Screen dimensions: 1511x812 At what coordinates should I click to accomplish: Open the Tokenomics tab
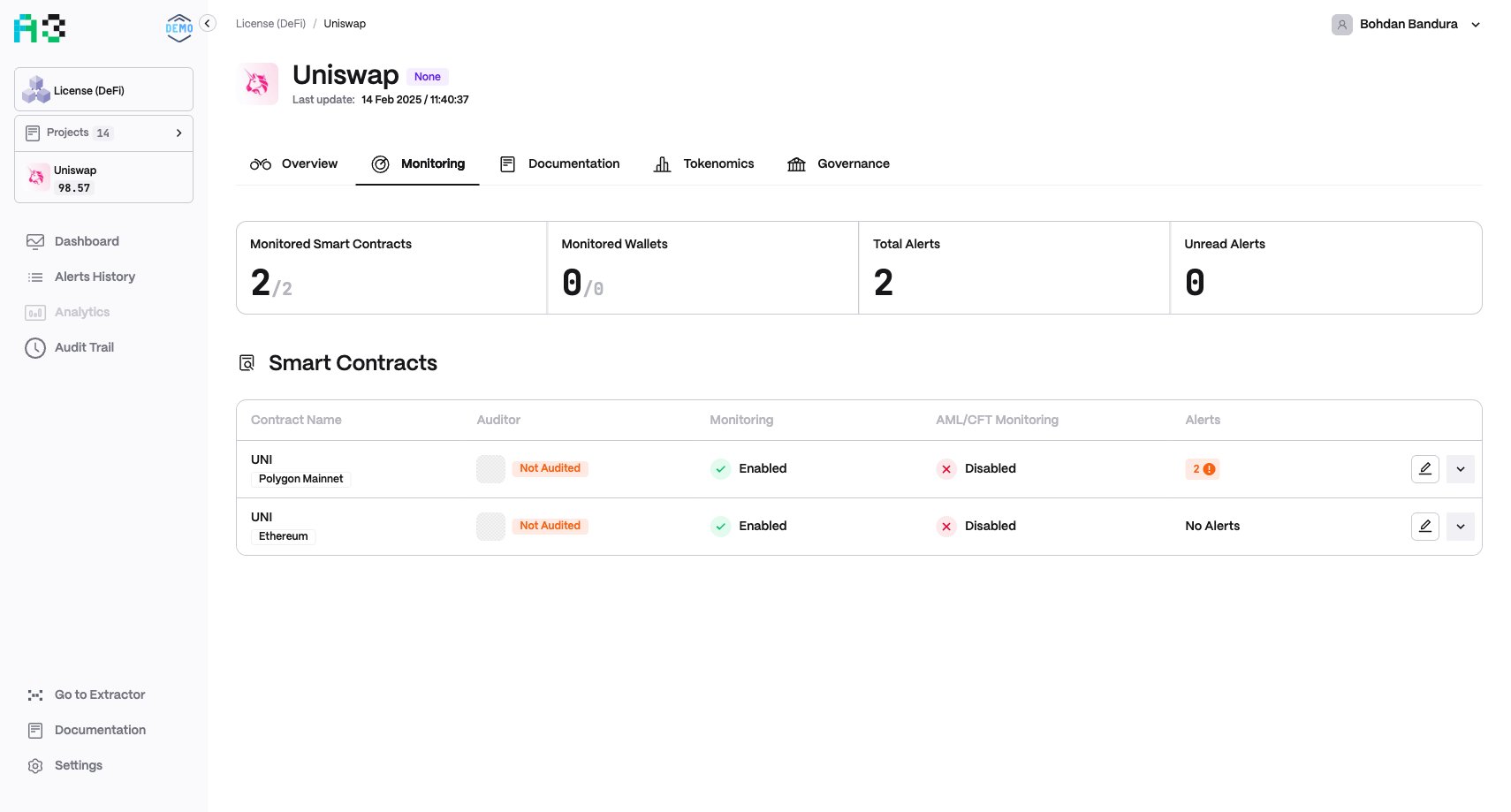pos(703,163)
